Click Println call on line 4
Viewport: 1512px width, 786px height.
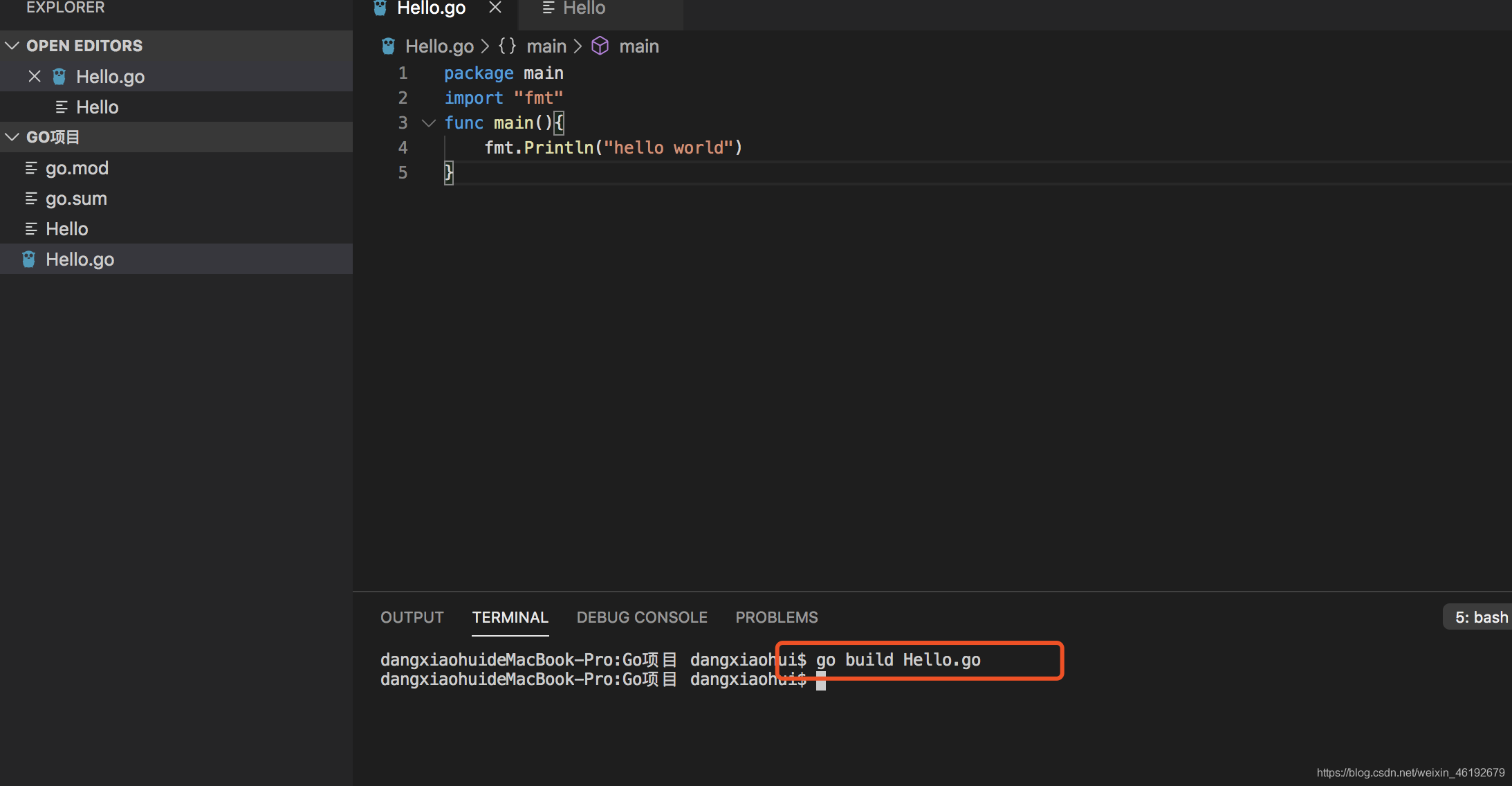pos(559,147)
